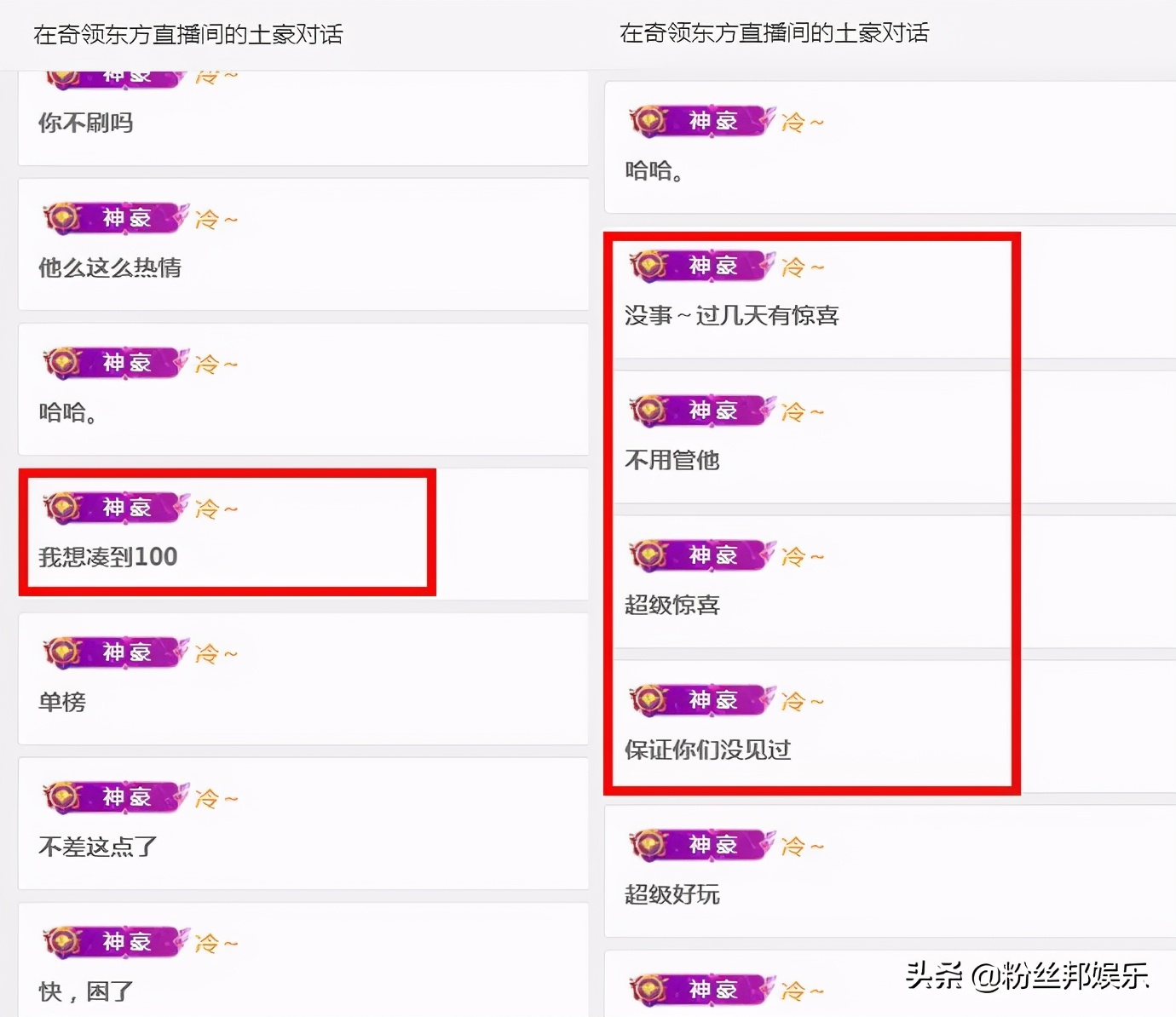Select the message "保证你们没见过"
1176x1017 pixels.
(707, 750)
